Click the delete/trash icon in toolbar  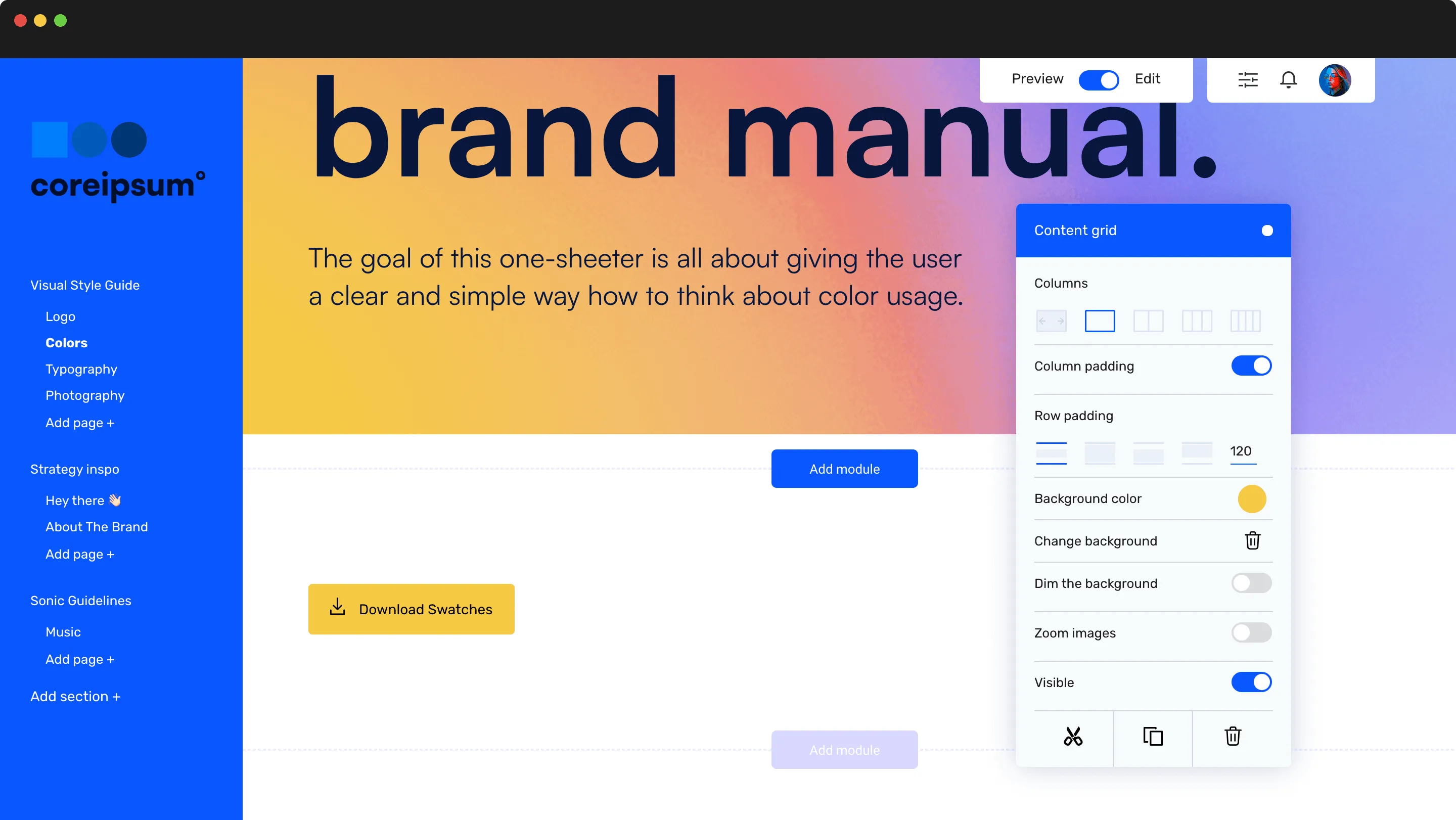pos(1232,737)
